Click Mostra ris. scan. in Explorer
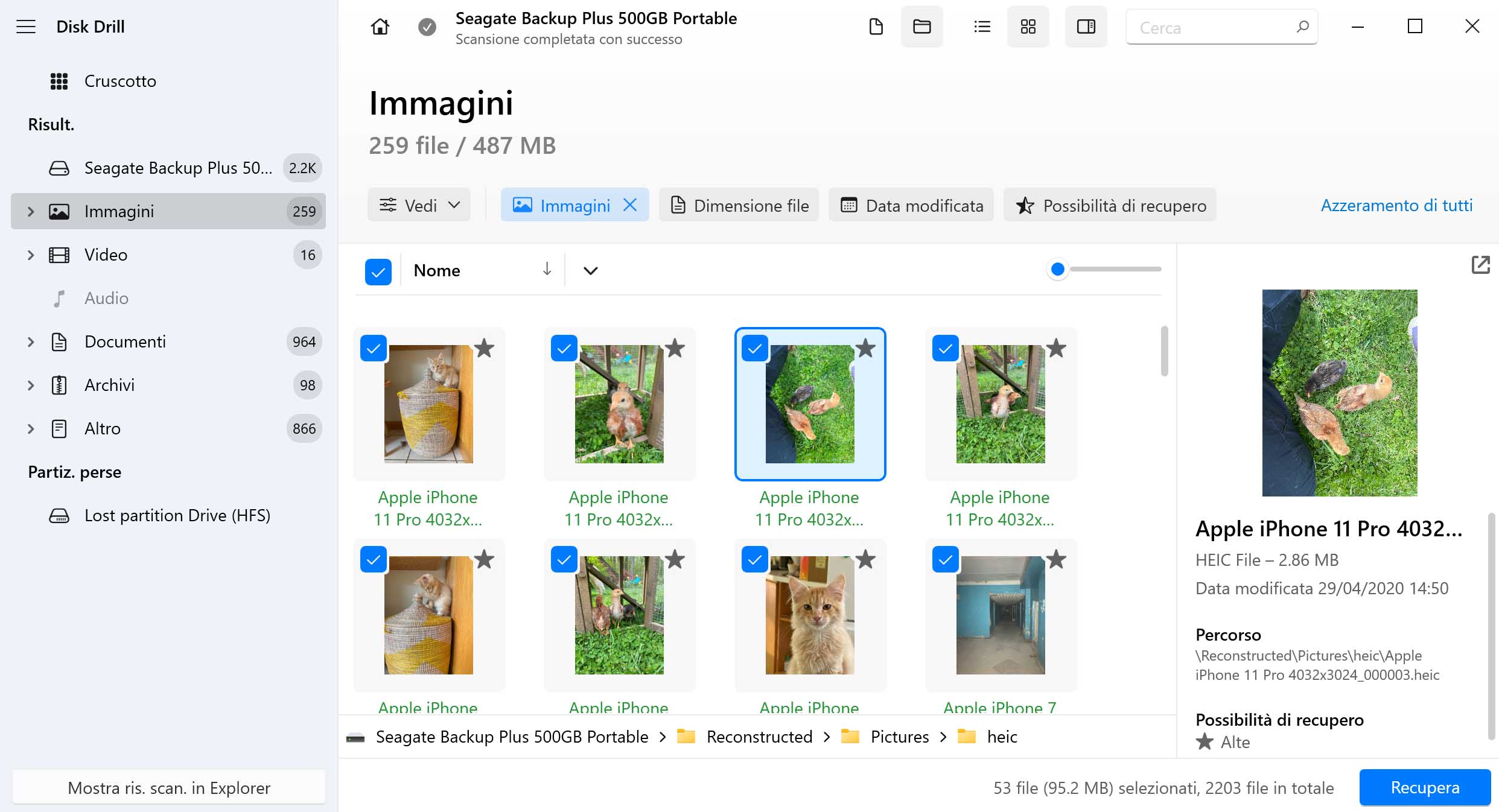The image size is (1499, 812). pyautogui.click(x=169, y=787)
